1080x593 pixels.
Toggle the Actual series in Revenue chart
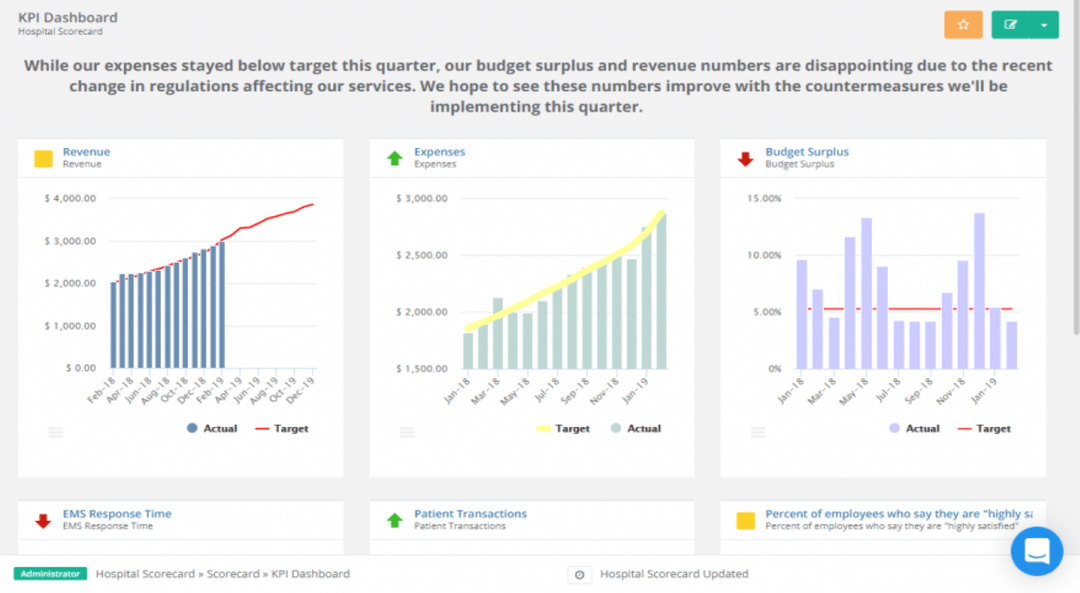click(x=211, y=428)
